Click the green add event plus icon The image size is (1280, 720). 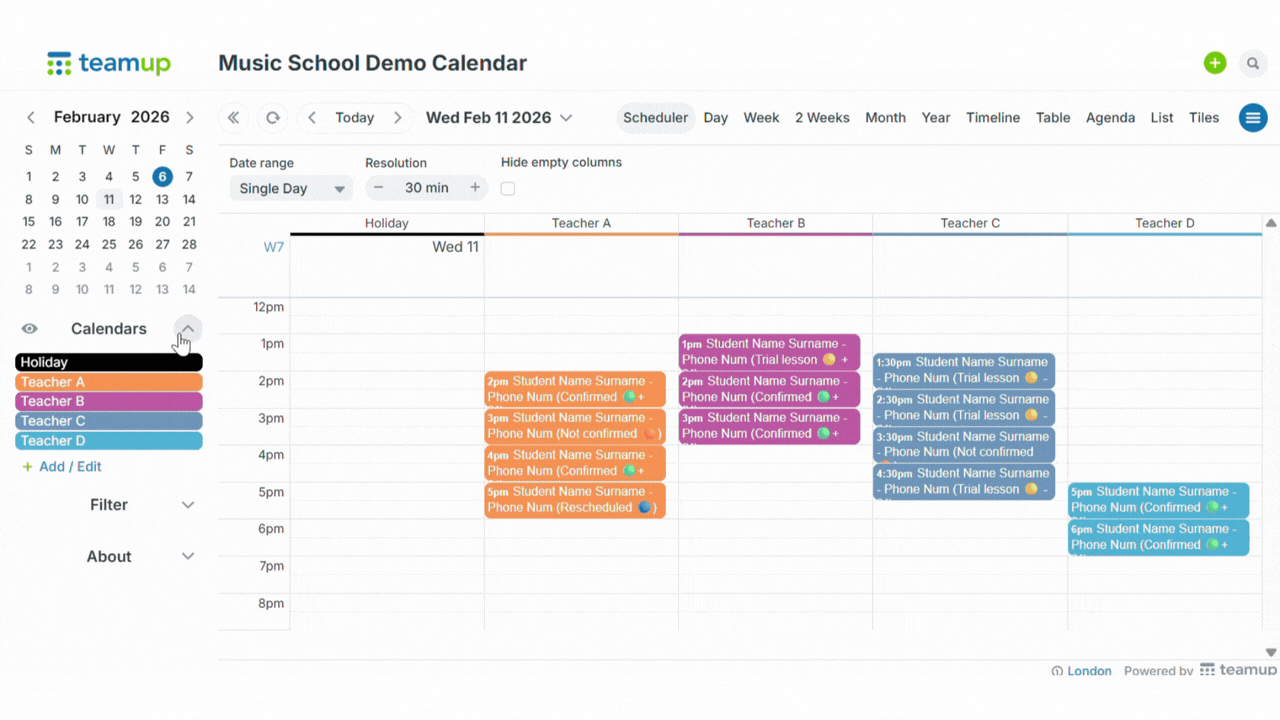coord(1214,63)
